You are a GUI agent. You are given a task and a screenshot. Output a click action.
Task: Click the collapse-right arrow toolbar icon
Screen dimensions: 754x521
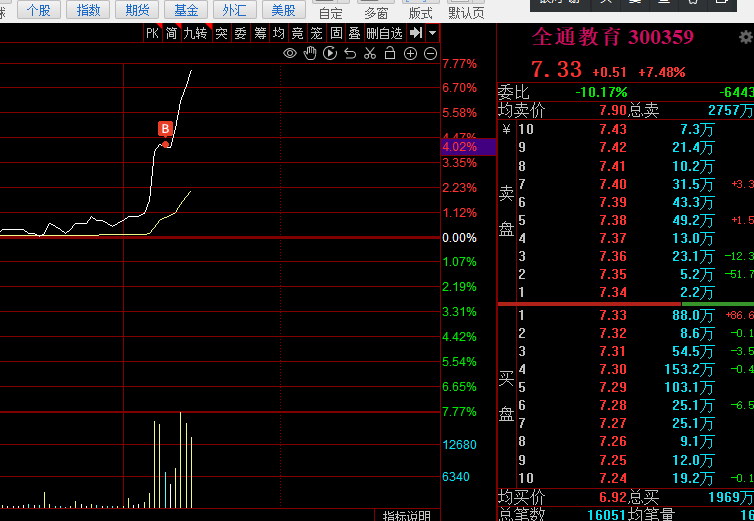tap(416, 33)
